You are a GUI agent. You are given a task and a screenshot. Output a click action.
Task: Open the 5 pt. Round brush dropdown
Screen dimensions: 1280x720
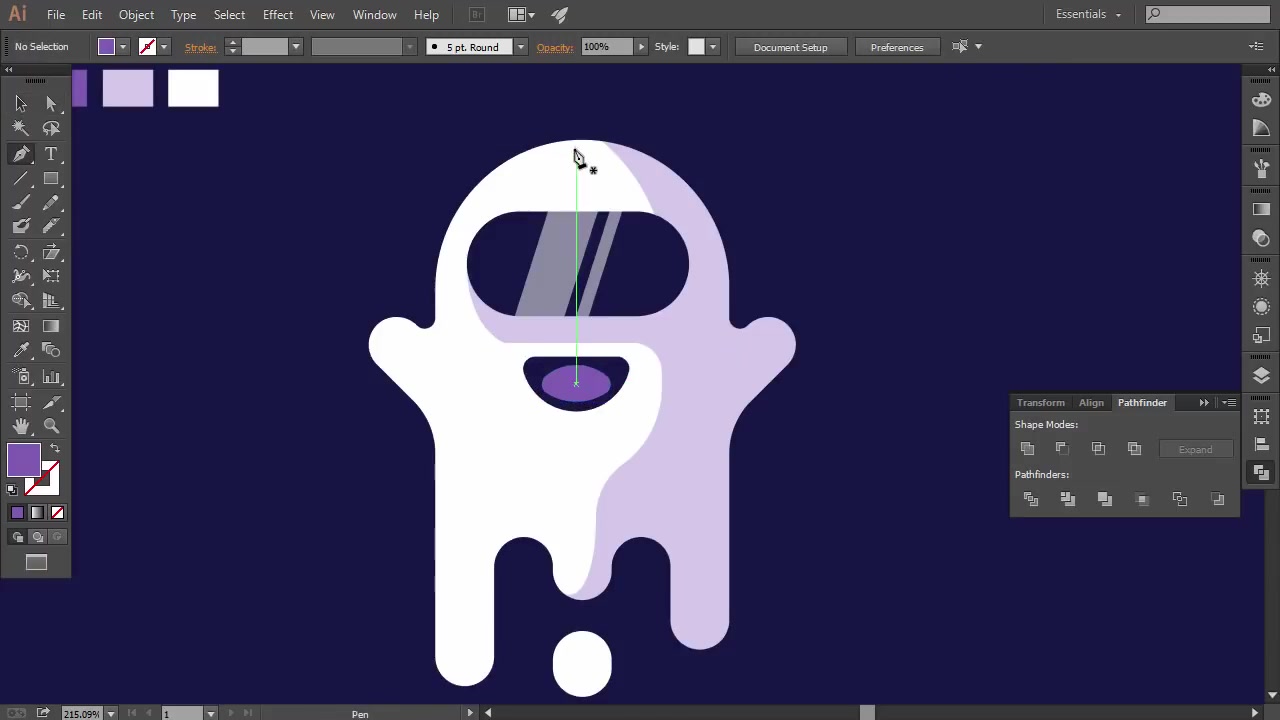coord(520,47)
